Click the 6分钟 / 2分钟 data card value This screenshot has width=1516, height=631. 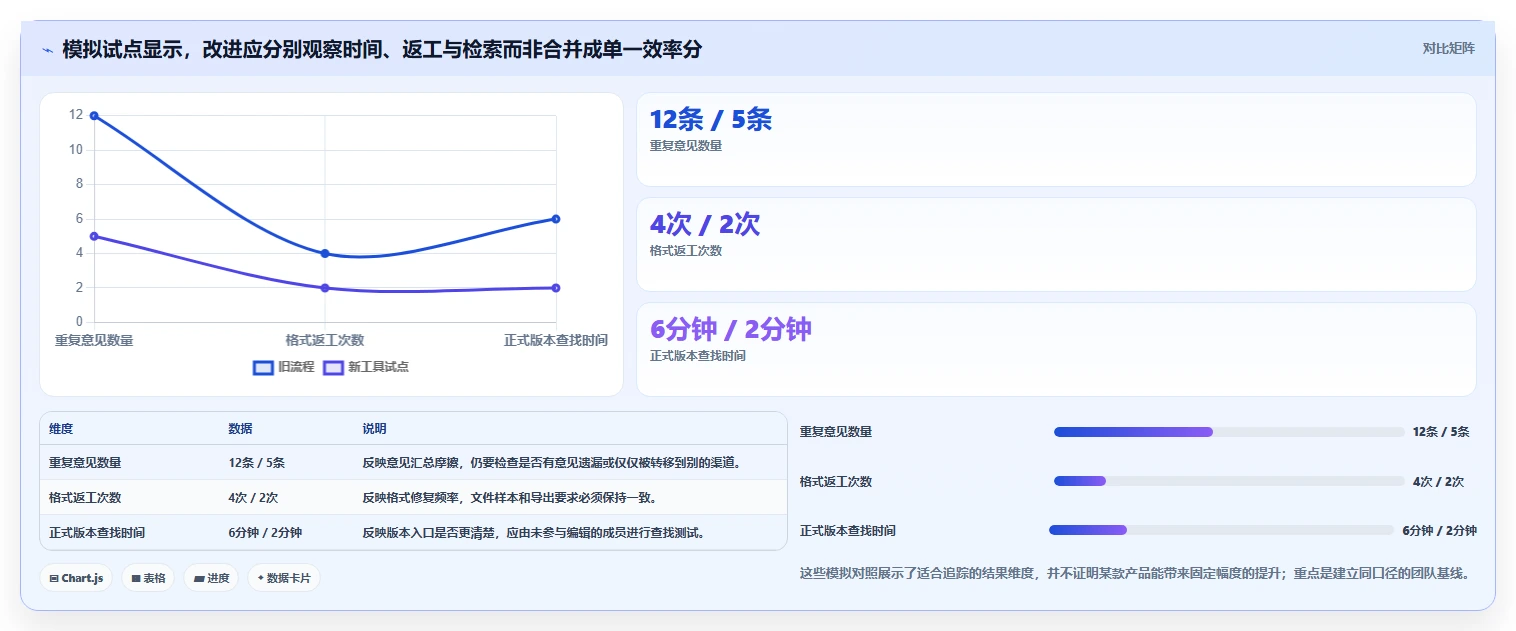731,330
